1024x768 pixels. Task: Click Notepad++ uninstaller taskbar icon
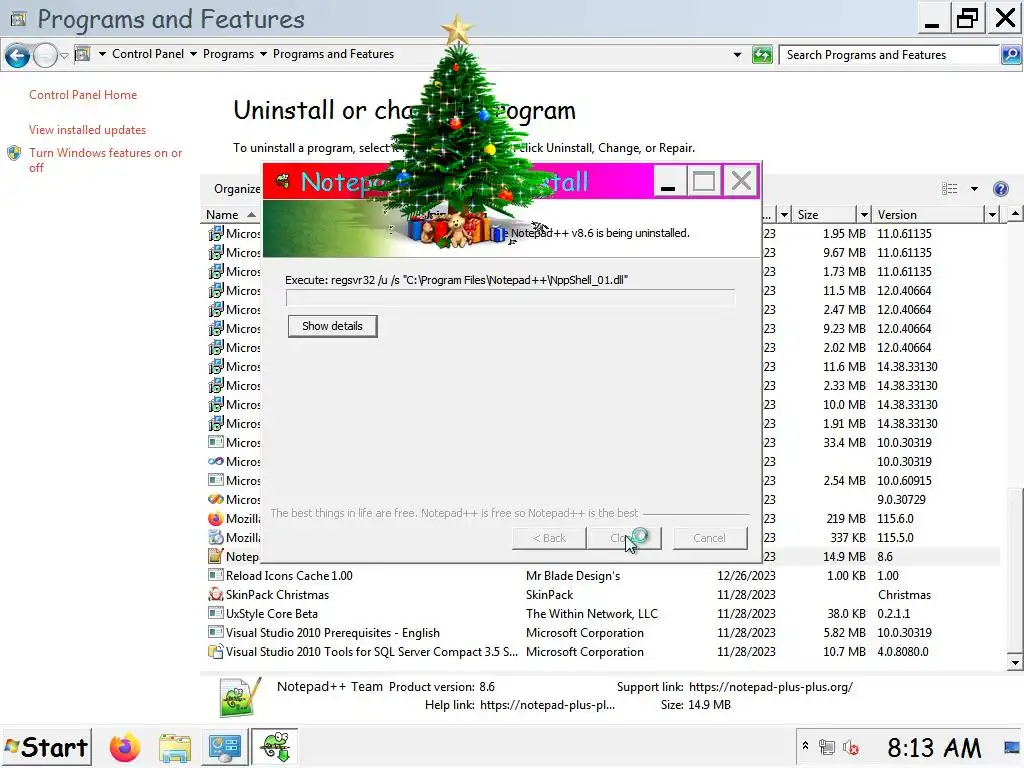click(275, 747)
